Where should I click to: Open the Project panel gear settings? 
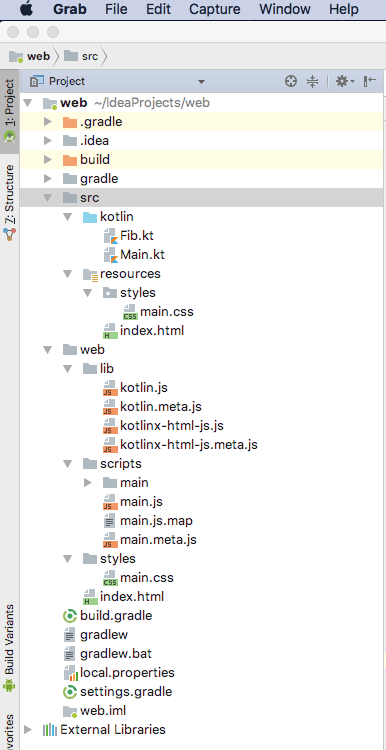point(344,81)
